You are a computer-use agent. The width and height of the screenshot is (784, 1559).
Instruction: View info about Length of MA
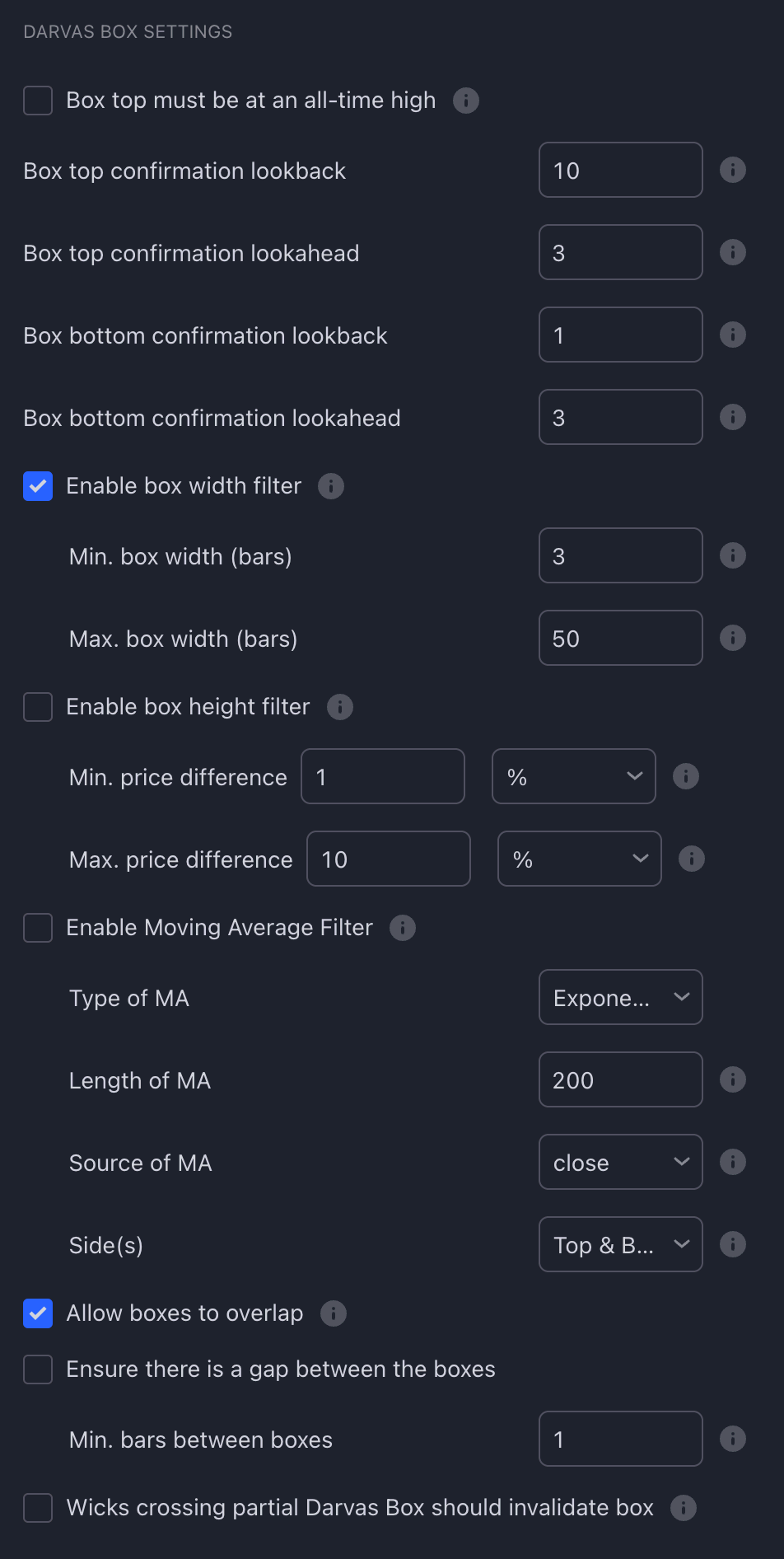(x=732, y=1079)
